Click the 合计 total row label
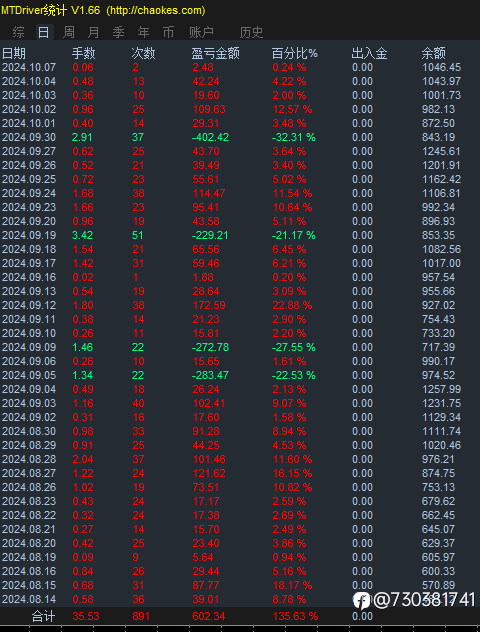Image resolution: width=480 pixels, height=632 pixels. tap(44, 616)
